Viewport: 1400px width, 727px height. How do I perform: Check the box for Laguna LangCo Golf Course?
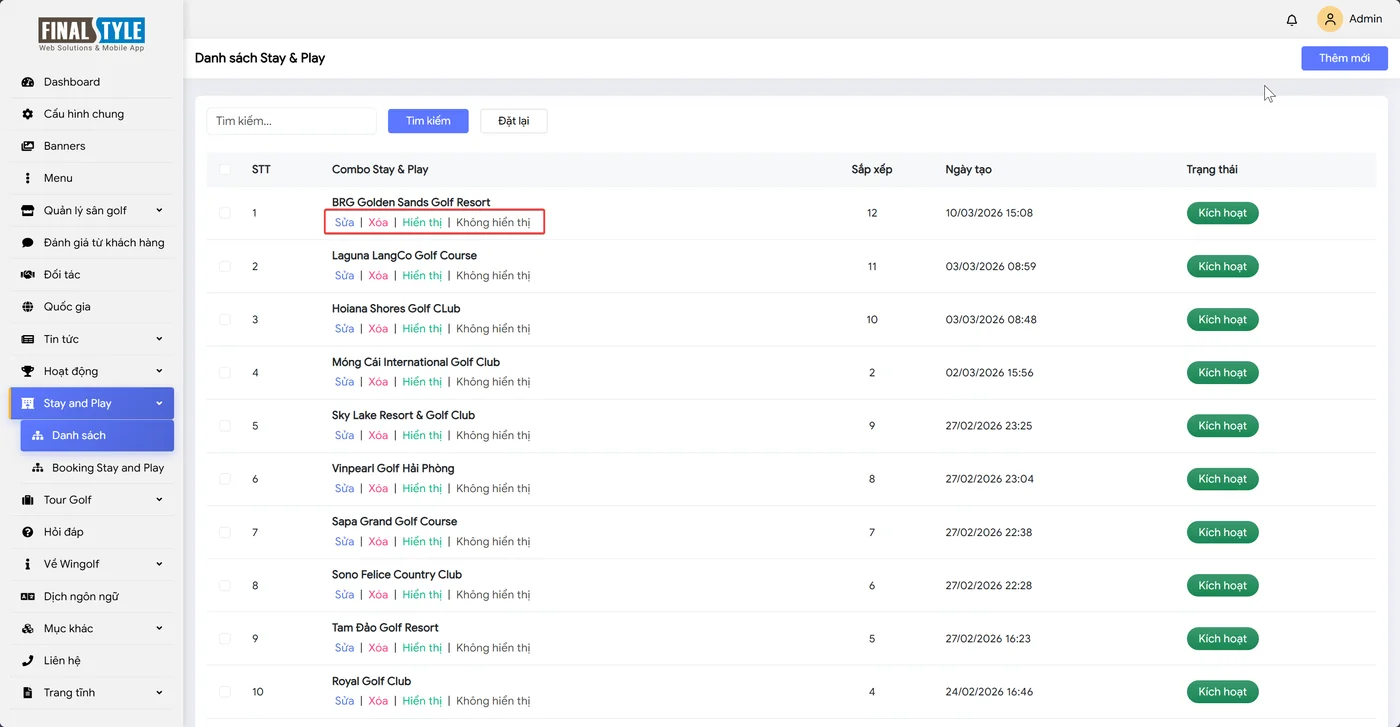pyautogui.click(x=225, y=266)
